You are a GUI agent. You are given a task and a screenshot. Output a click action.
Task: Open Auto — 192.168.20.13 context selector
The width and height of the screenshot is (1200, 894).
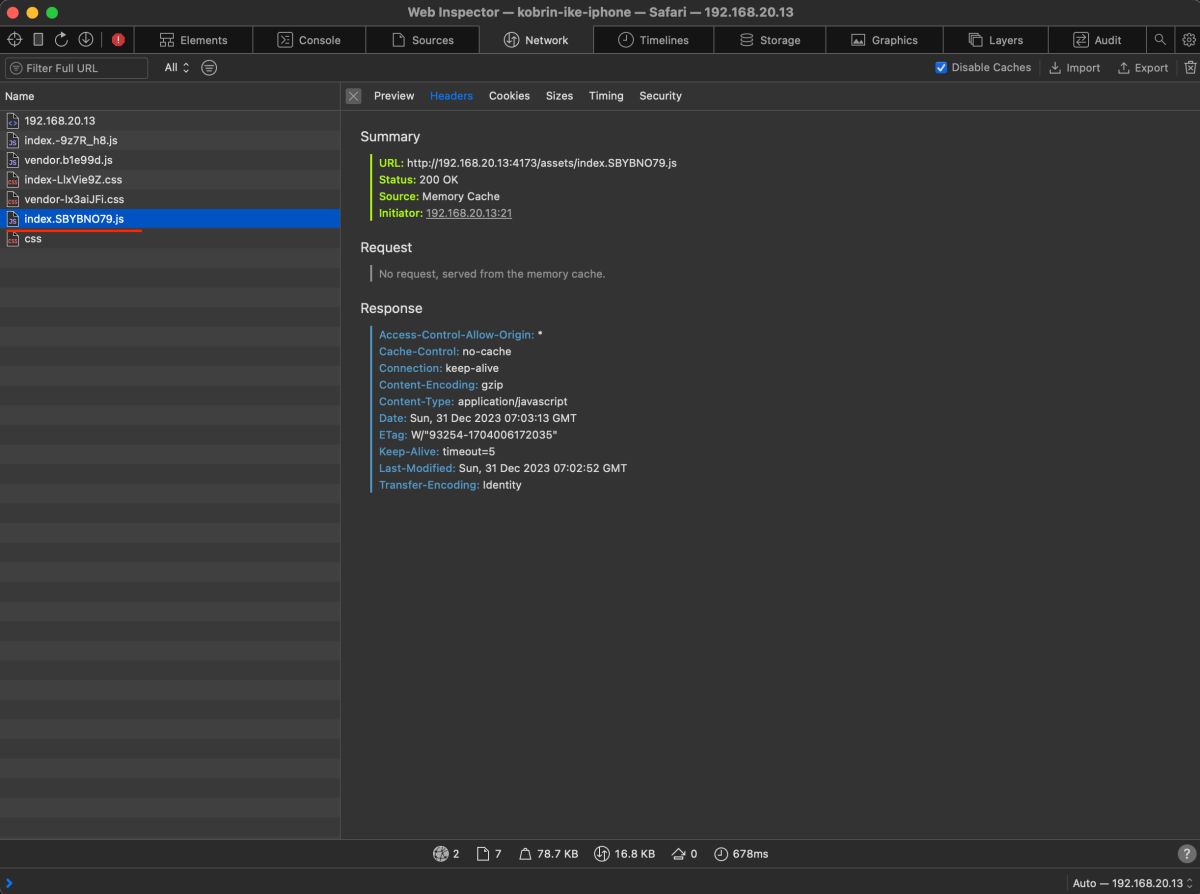click(x=1133, y=883)
